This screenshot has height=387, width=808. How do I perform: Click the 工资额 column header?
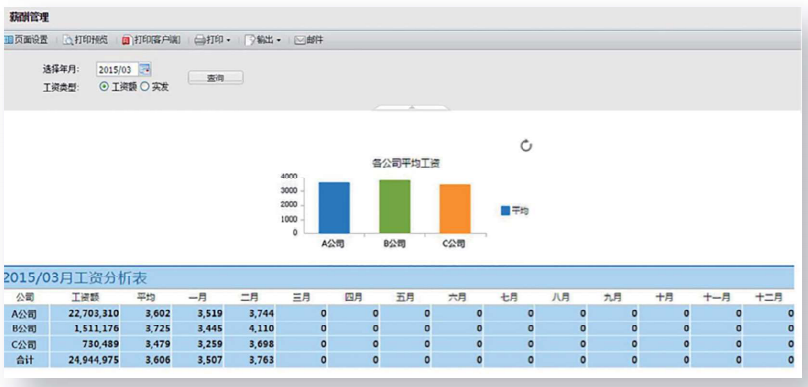click(85, 297)
